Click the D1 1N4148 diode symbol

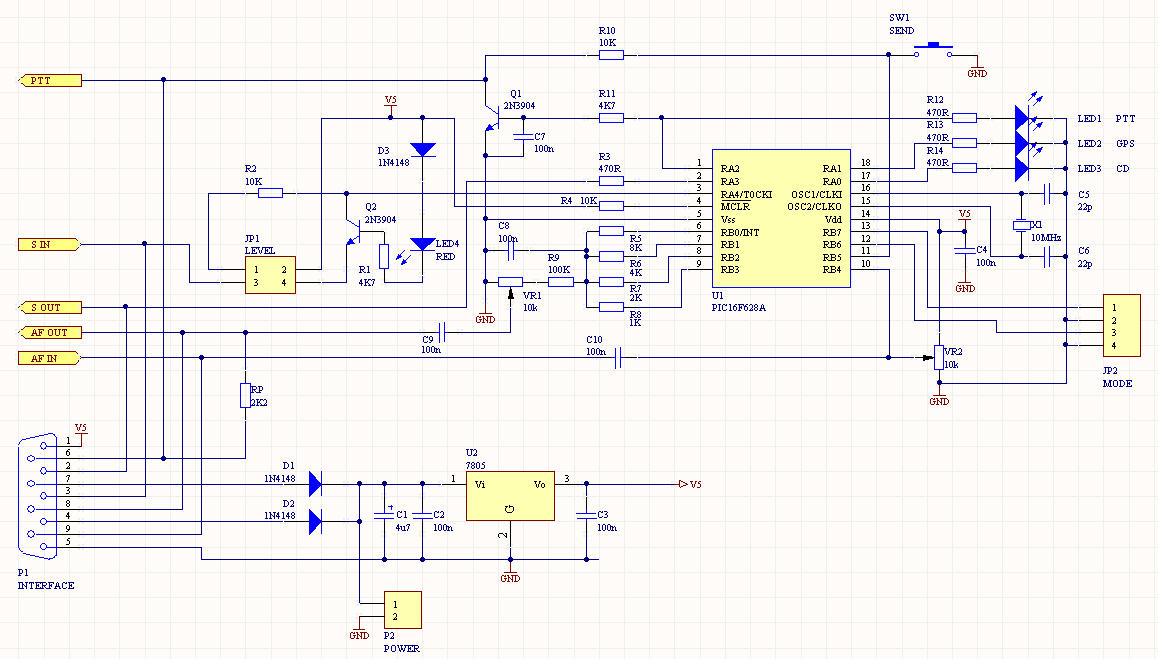pos(315,484)
